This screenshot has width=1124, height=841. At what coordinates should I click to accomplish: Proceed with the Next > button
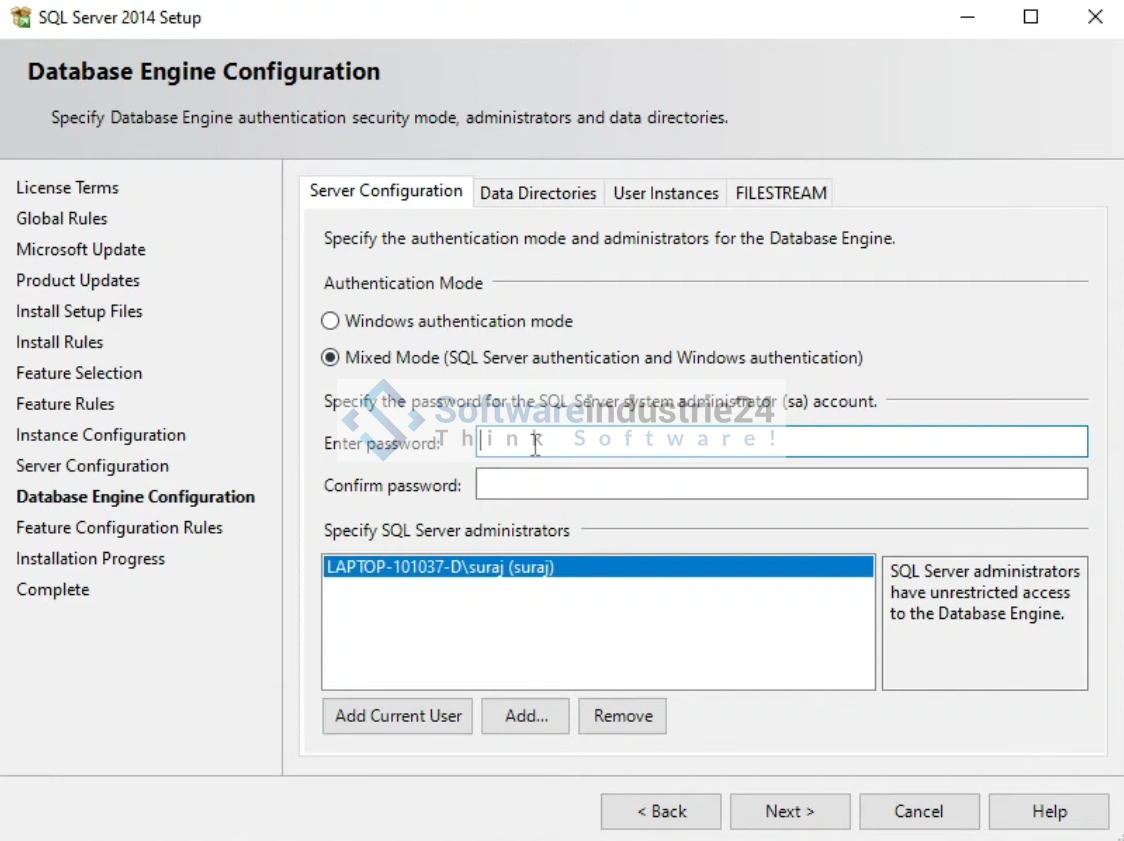(x=790, y=811)
